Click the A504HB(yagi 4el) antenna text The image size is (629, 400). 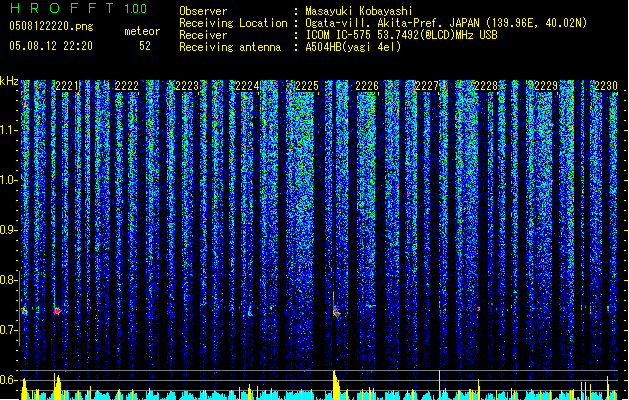353,47
